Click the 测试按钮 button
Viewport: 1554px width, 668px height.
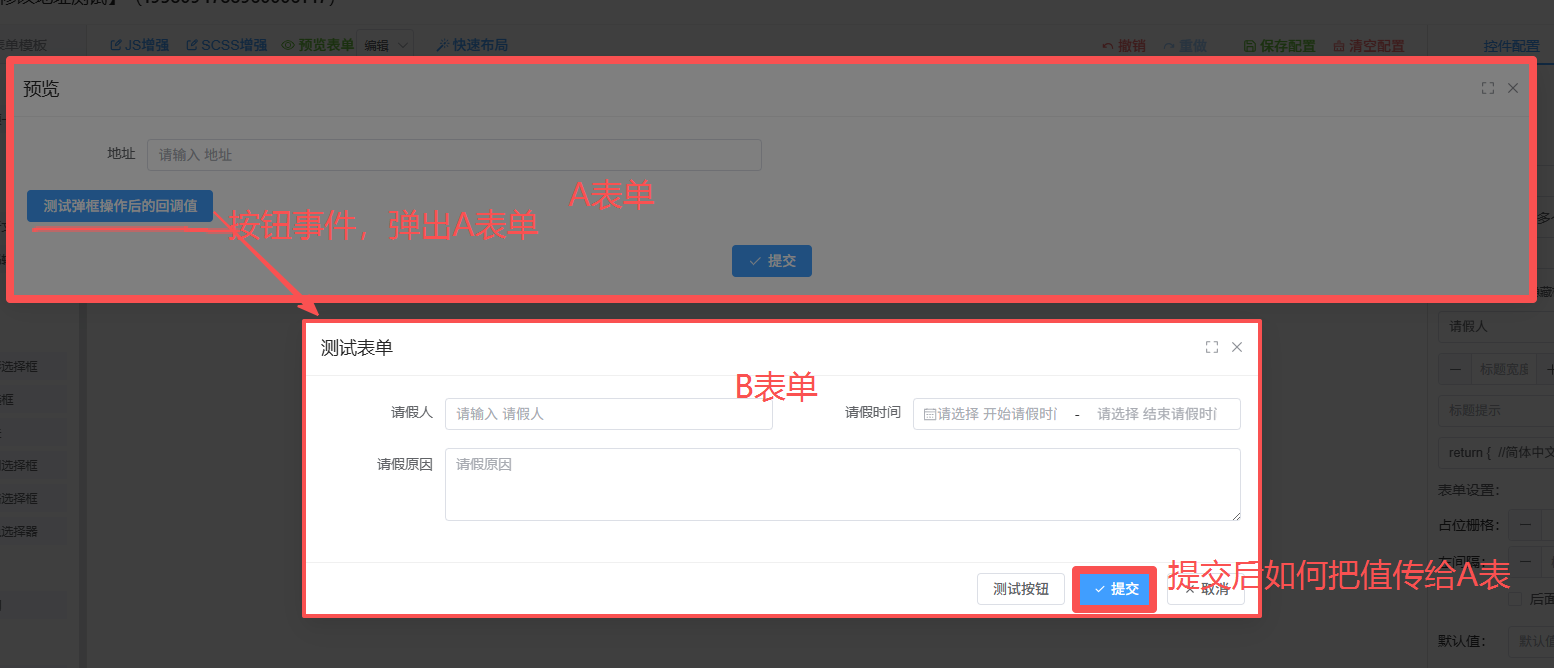pyautogui.click(x=1020, y=589)
